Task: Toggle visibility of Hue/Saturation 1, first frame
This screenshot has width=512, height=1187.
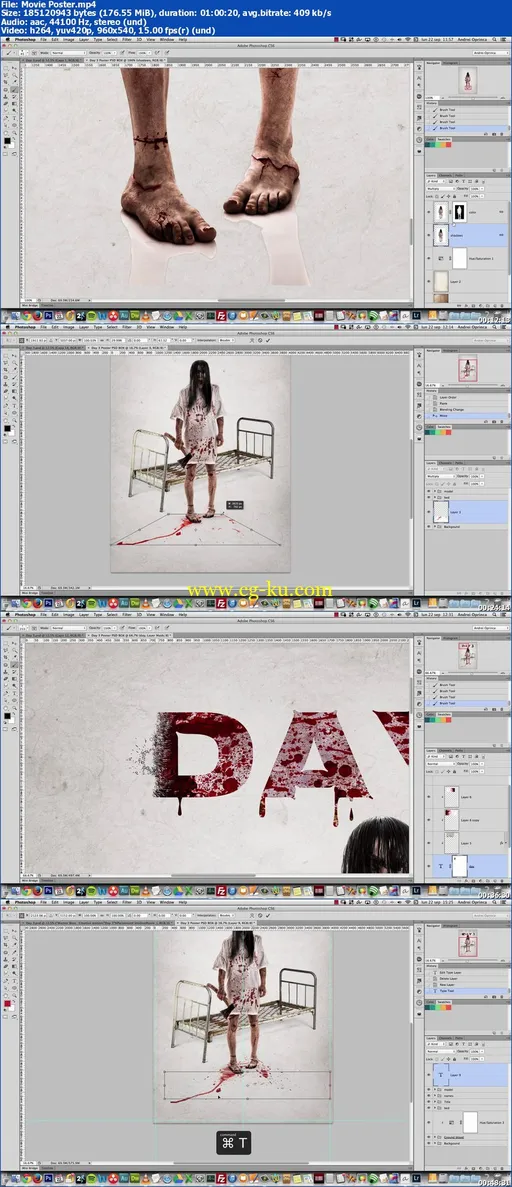Action: (427, 258)
